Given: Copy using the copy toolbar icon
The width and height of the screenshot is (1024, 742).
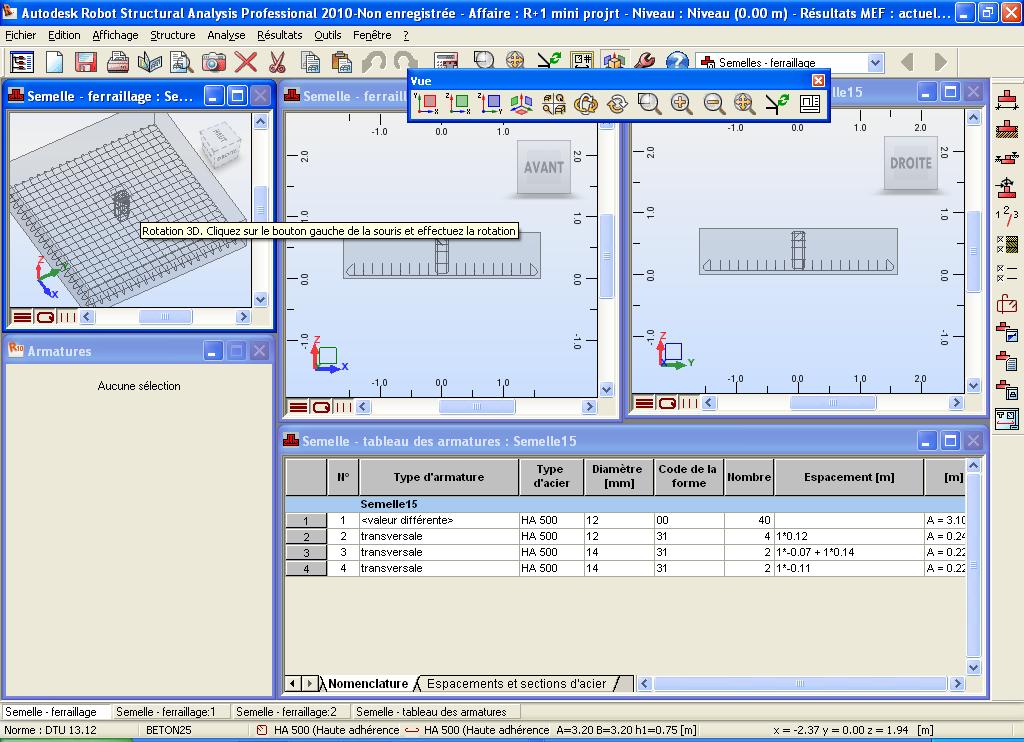Looking at the screenshot, I should coord(310,62).
